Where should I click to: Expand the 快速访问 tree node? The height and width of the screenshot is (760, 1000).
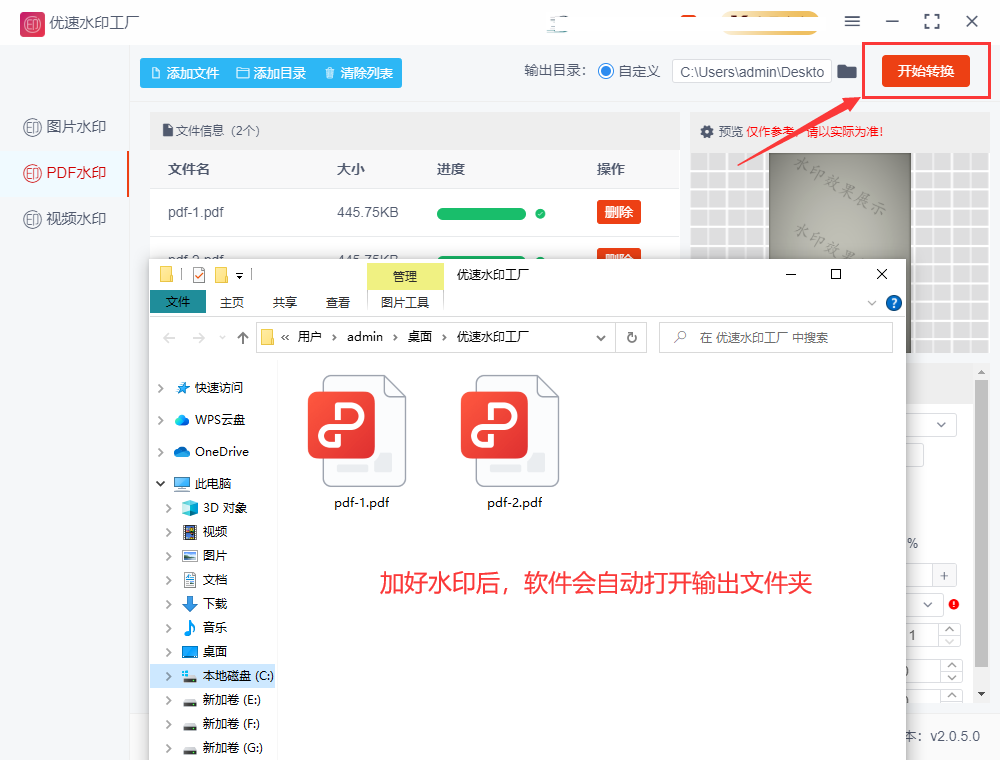161,388
